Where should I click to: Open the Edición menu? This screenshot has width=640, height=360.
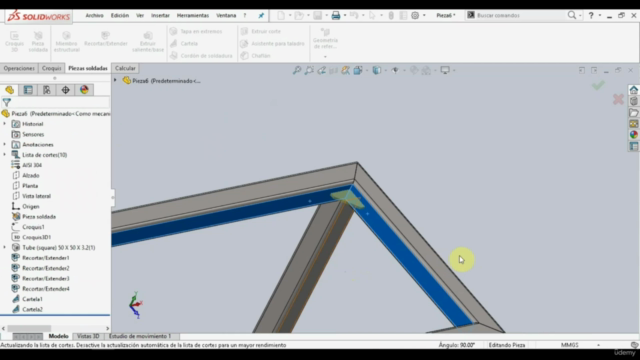pyautogui.click(x=120, y=16)
